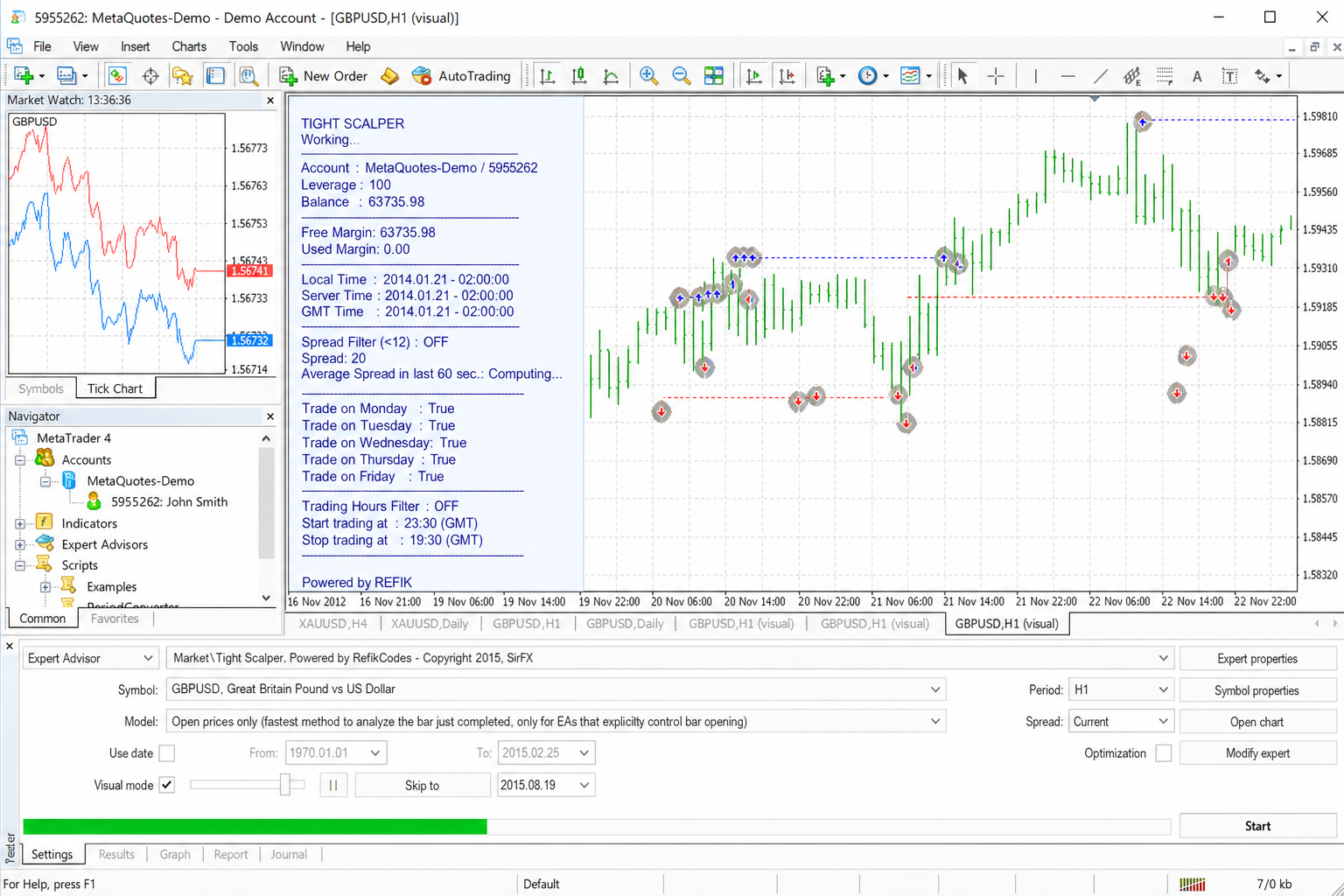
Task: Open the New Order dialog
Action: [323, 76]
